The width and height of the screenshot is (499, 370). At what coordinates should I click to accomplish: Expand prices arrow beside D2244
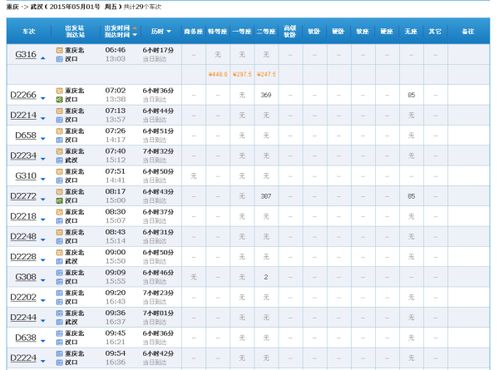[43, 321]
